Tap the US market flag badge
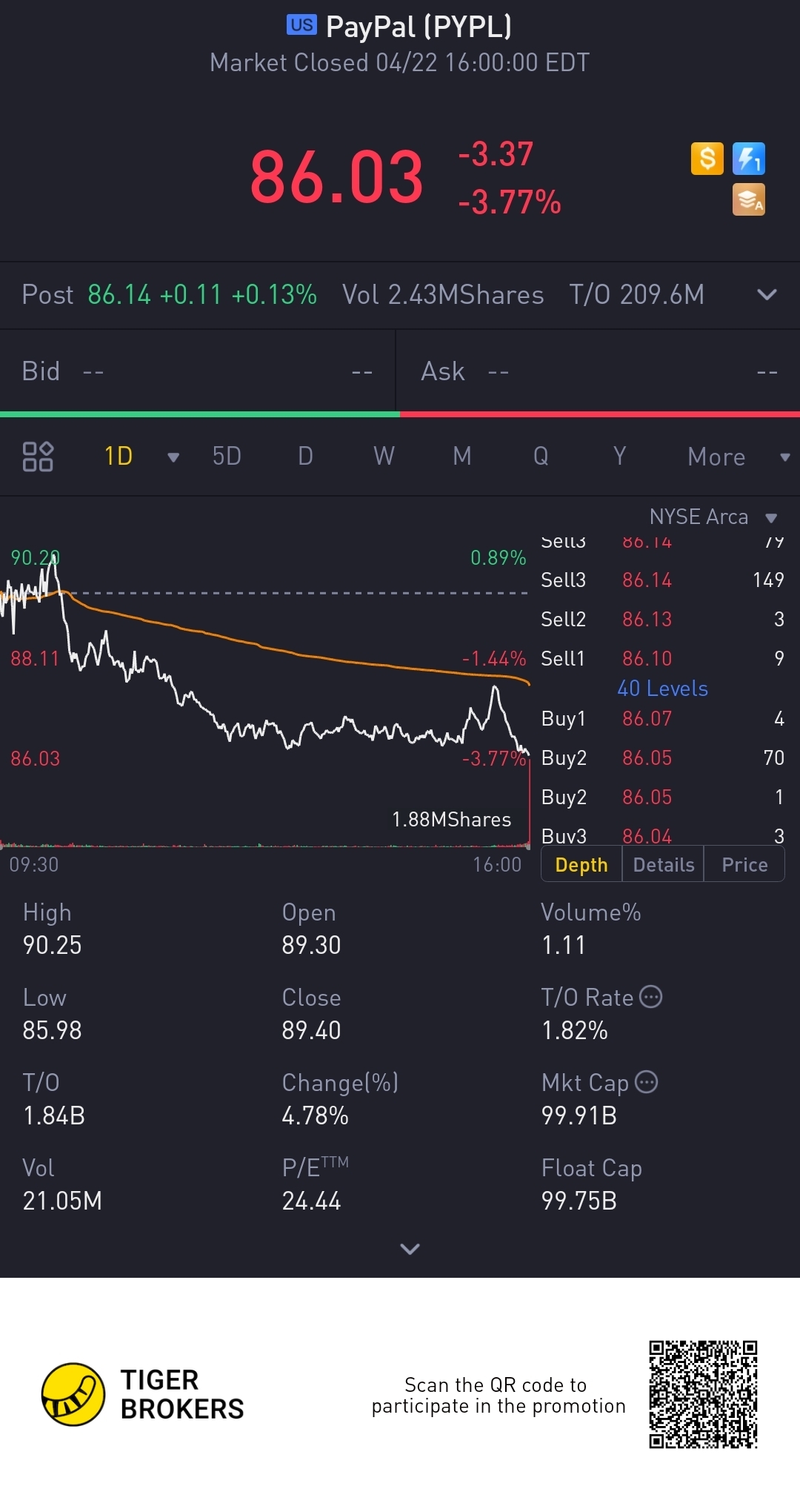Viewport: 800px width, 1512px height. (301, 24)
